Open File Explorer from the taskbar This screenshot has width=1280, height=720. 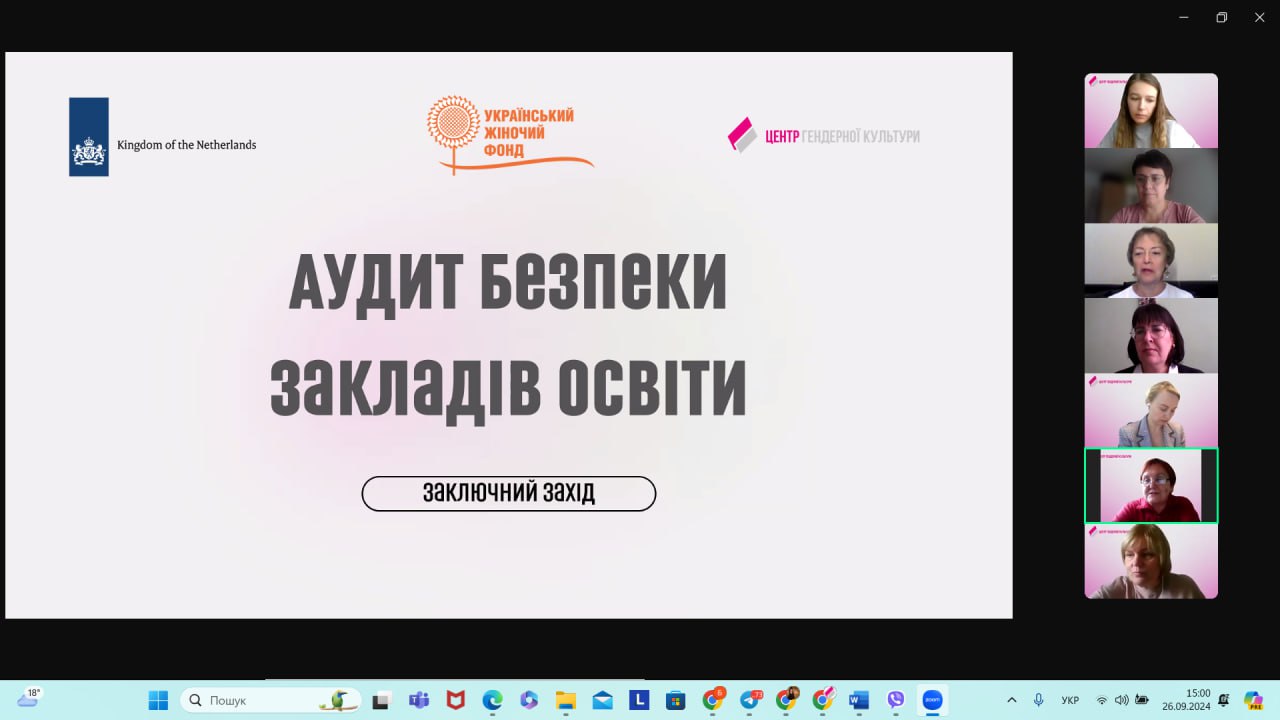click(x=565, y=700)
